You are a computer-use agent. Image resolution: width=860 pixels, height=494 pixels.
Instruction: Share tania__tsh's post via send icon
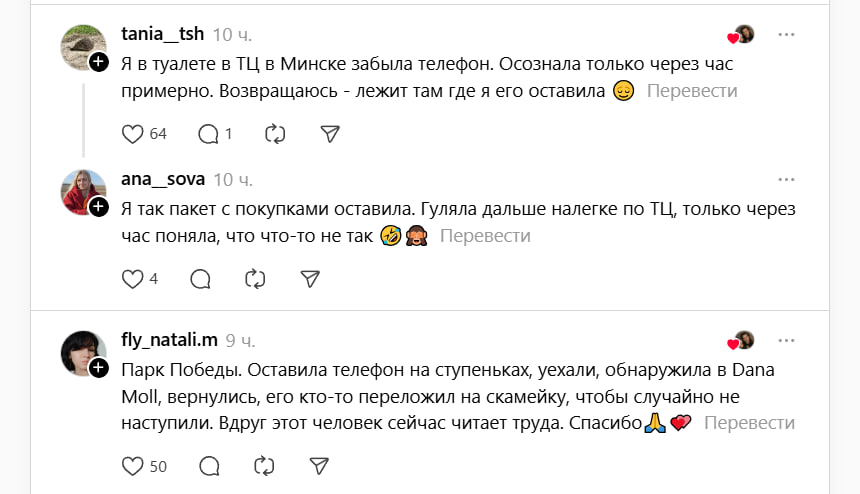point(331,134)
